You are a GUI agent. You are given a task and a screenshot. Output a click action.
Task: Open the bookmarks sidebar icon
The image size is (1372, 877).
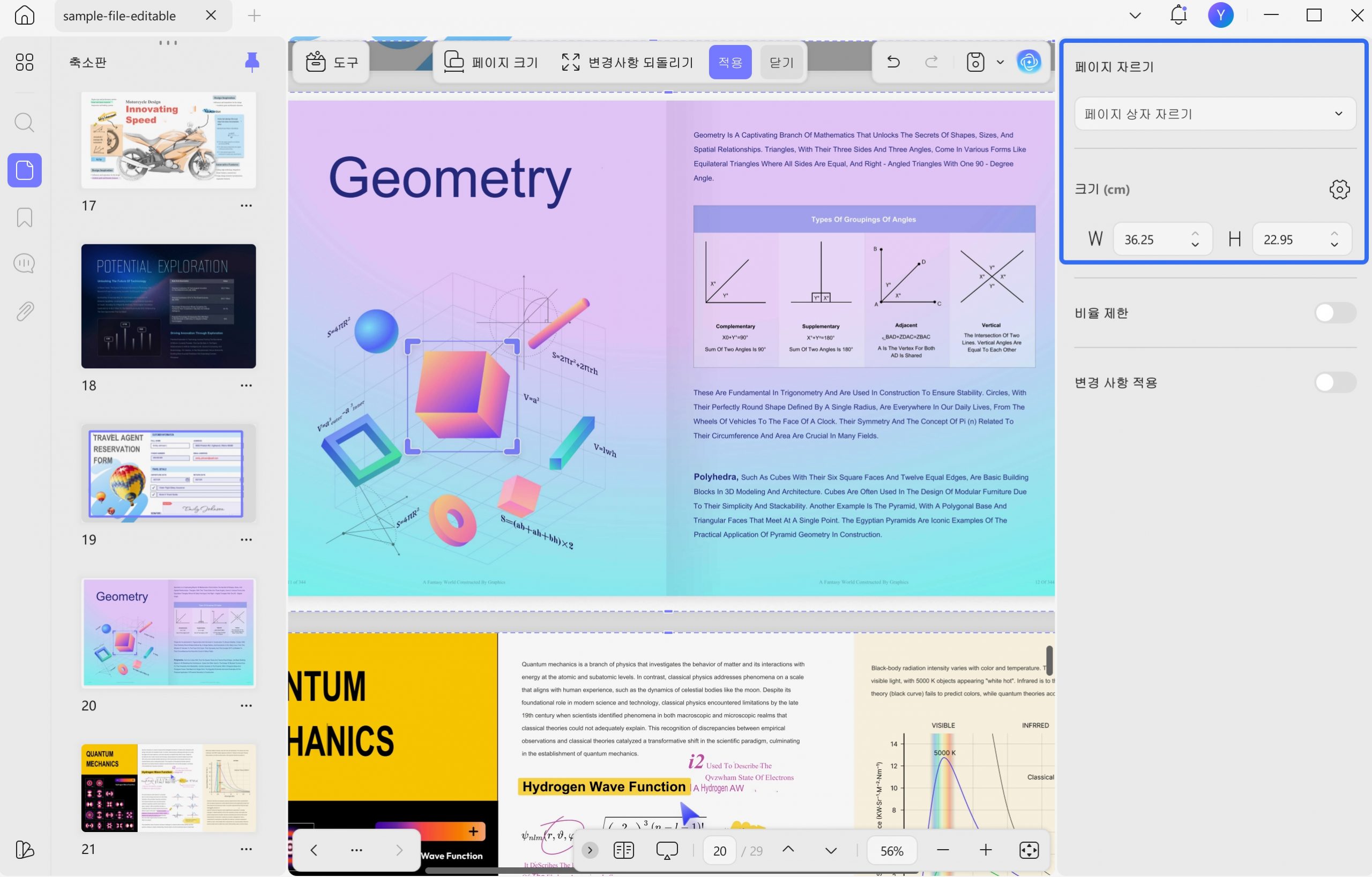[x=25, y=218]
